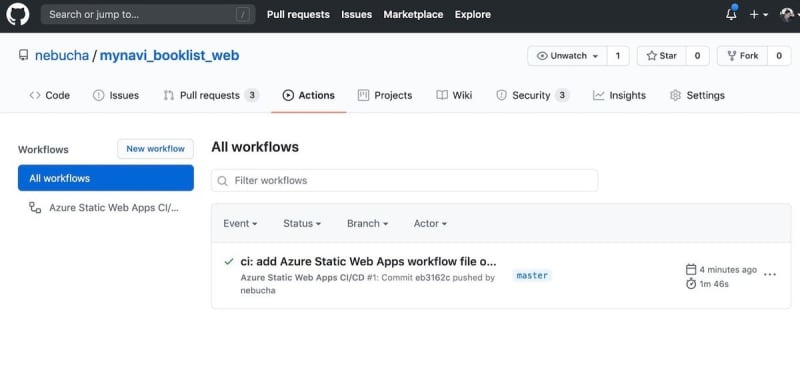Click the All workflows heading
Screen dimensions: 800x365
255,148
